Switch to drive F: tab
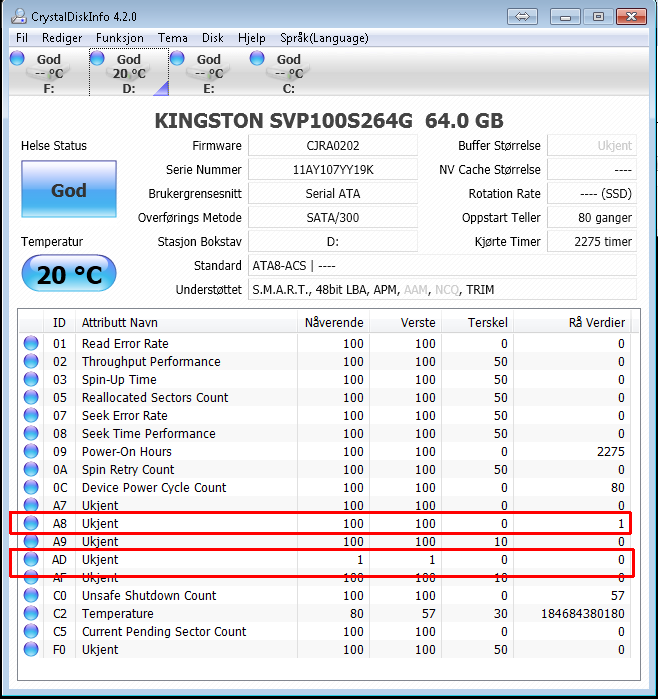 coord(49,72)
